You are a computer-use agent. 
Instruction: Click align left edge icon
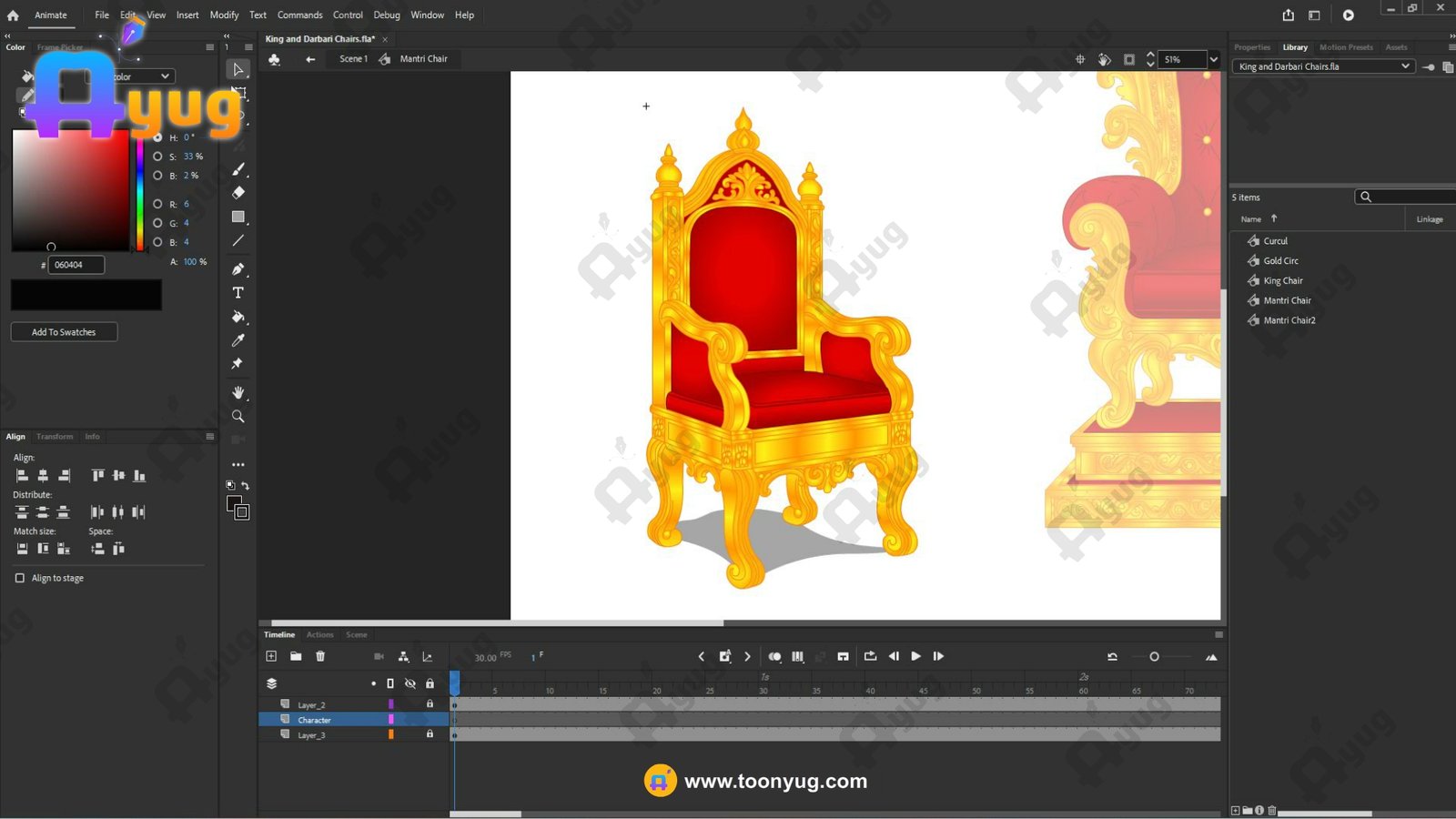pyautogui.click(x=22, y=476)
